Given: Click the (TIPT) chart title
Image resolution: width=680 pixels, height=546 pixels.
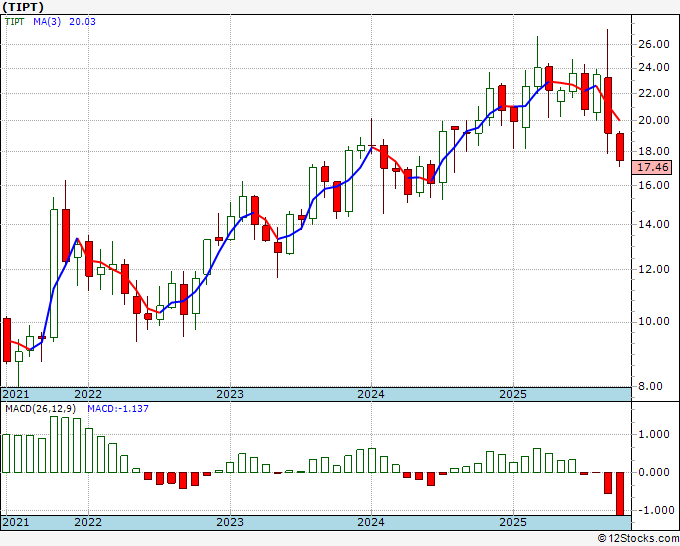Looking at the screenshot, I should pos(23,7).
